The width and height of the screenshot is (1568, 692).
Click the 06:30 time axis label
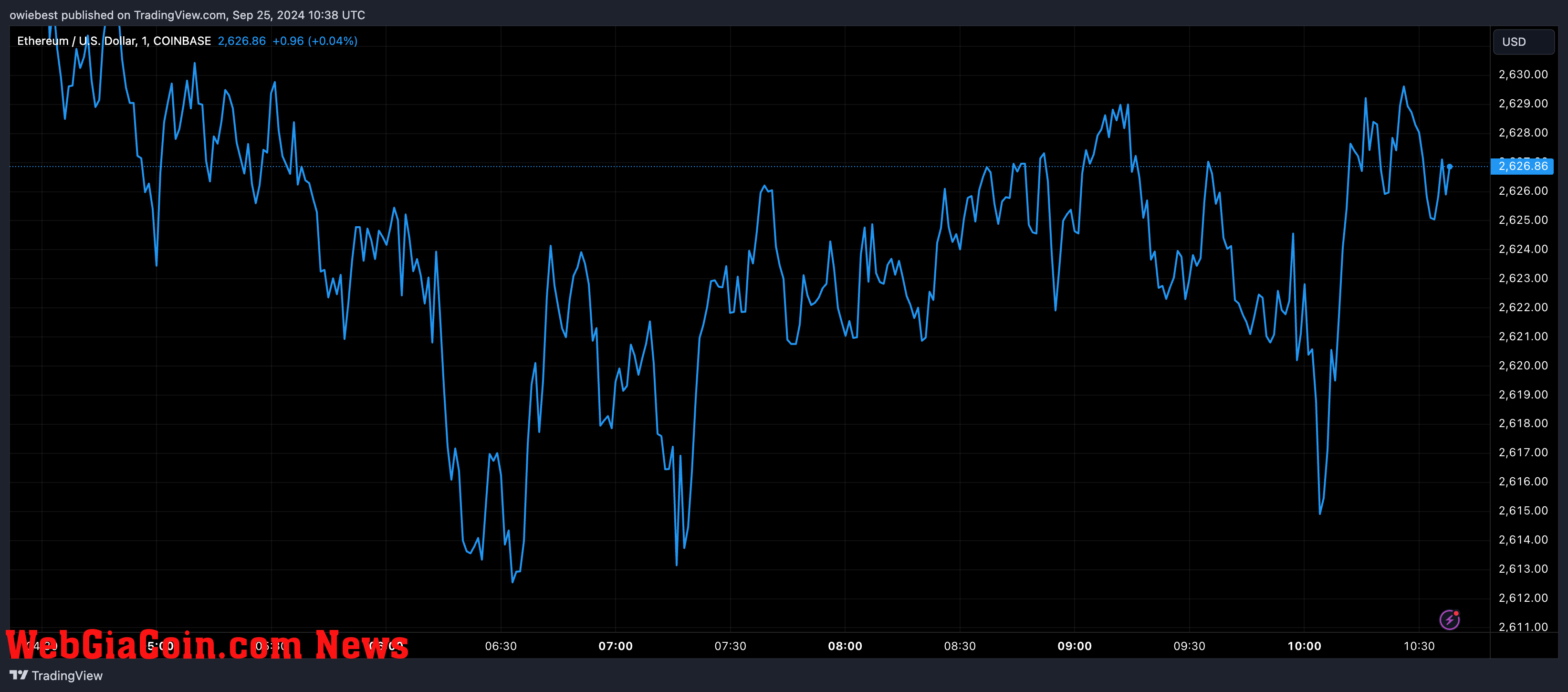[x=501, y=646]
